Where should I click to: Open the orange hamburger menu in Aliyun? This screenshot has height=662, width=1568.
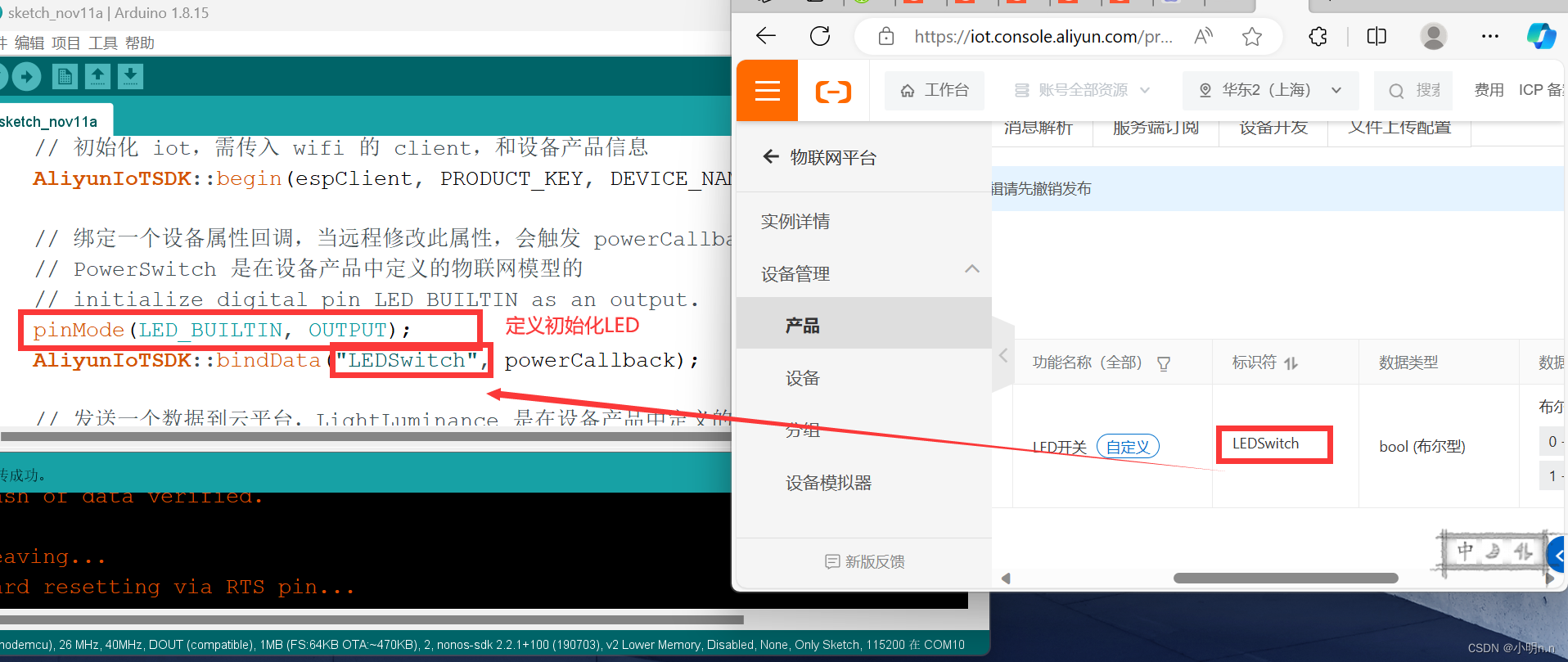(767, 90)
